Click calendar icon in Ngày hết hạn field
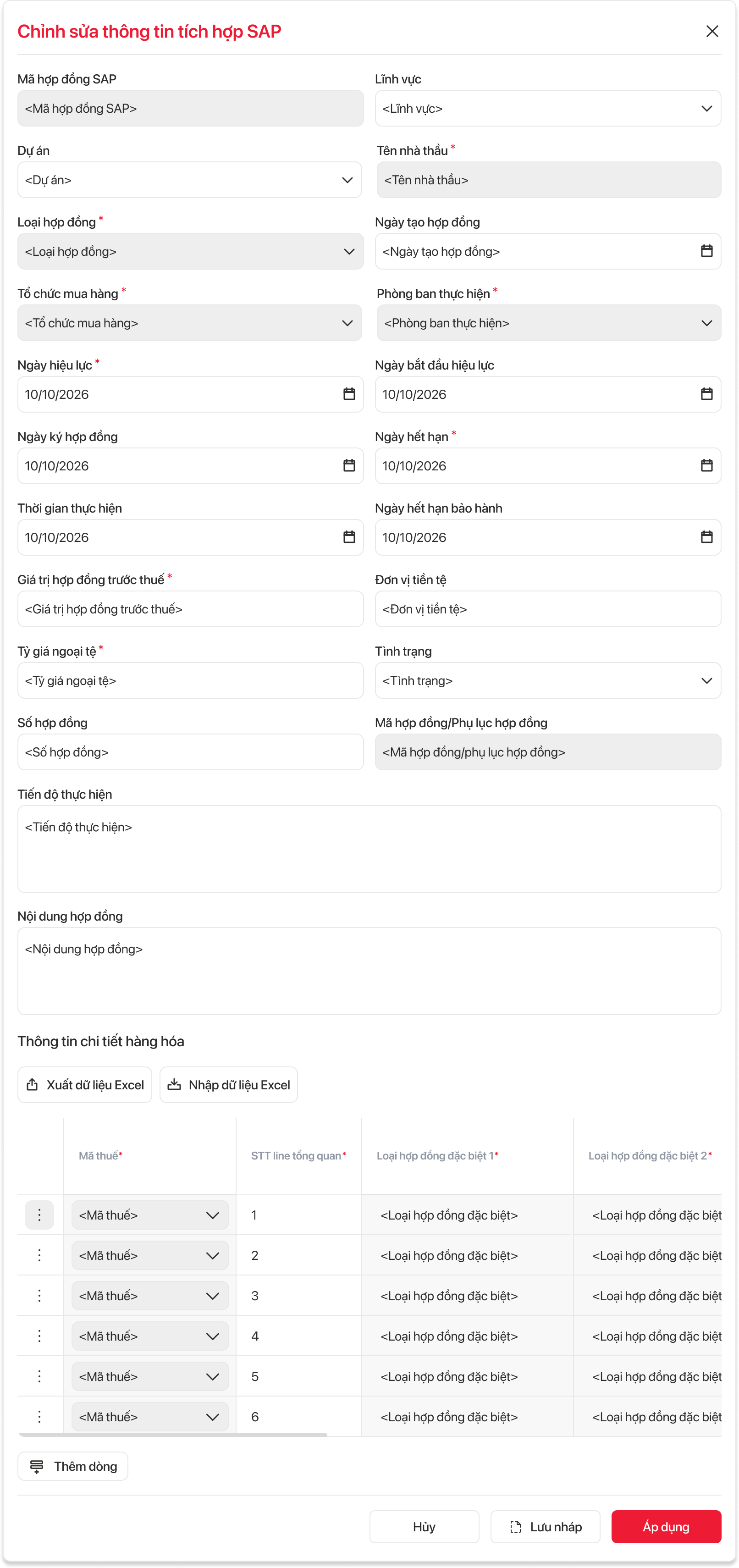 point(706,465)
